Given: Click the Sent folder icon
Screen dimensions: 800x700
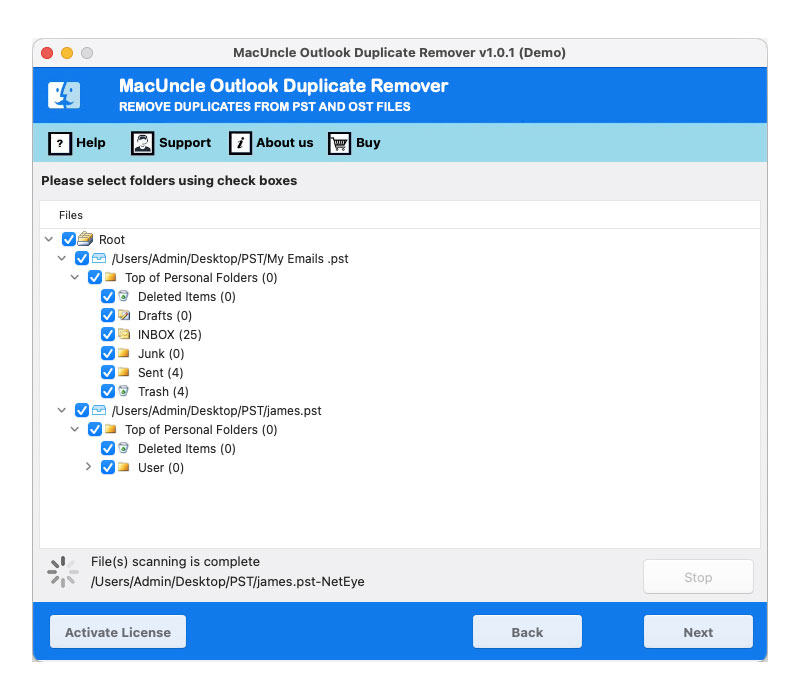Looking at the screenshot, I should coord(123,372).
